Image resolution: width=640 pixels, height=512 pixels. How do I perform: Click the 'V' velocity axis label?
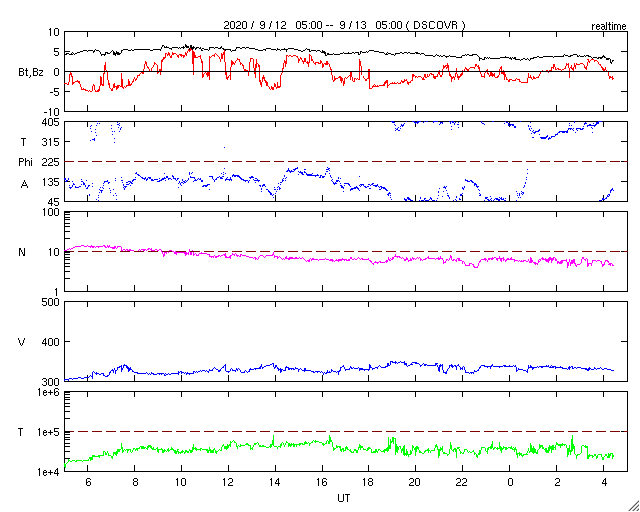(22, 342)
